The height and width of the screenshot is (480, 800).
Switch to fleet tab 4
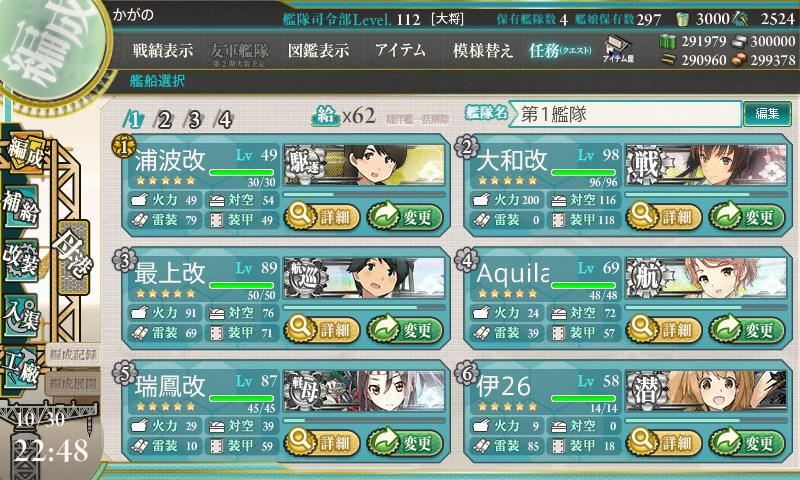224,120
